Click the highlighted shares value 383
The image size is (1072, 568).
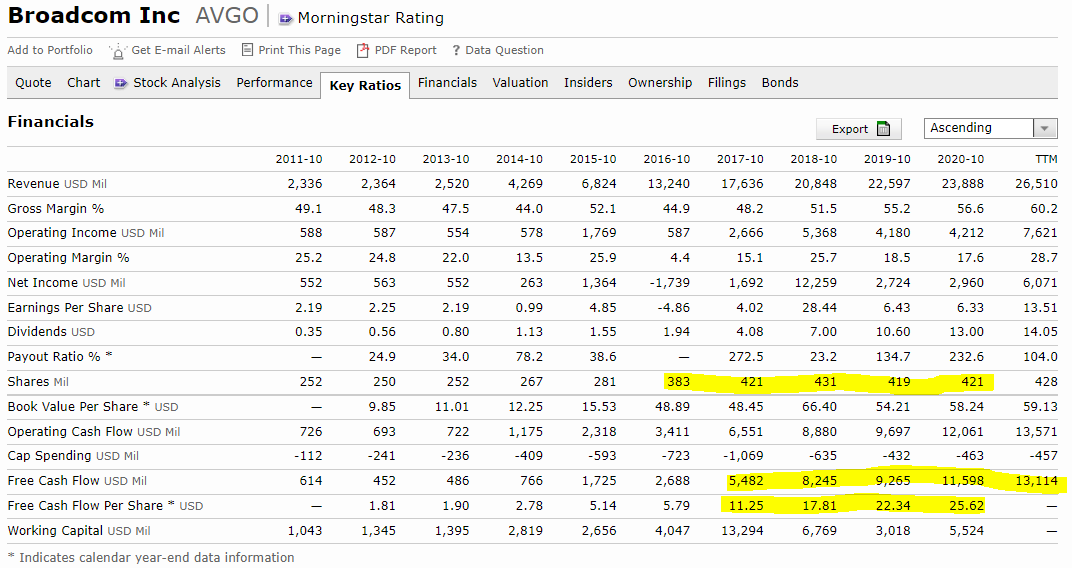tap(678, 381)
